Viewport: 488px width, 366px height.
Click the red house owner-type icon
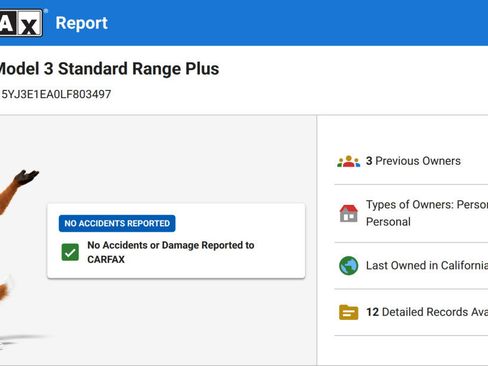tap(348, 213)
